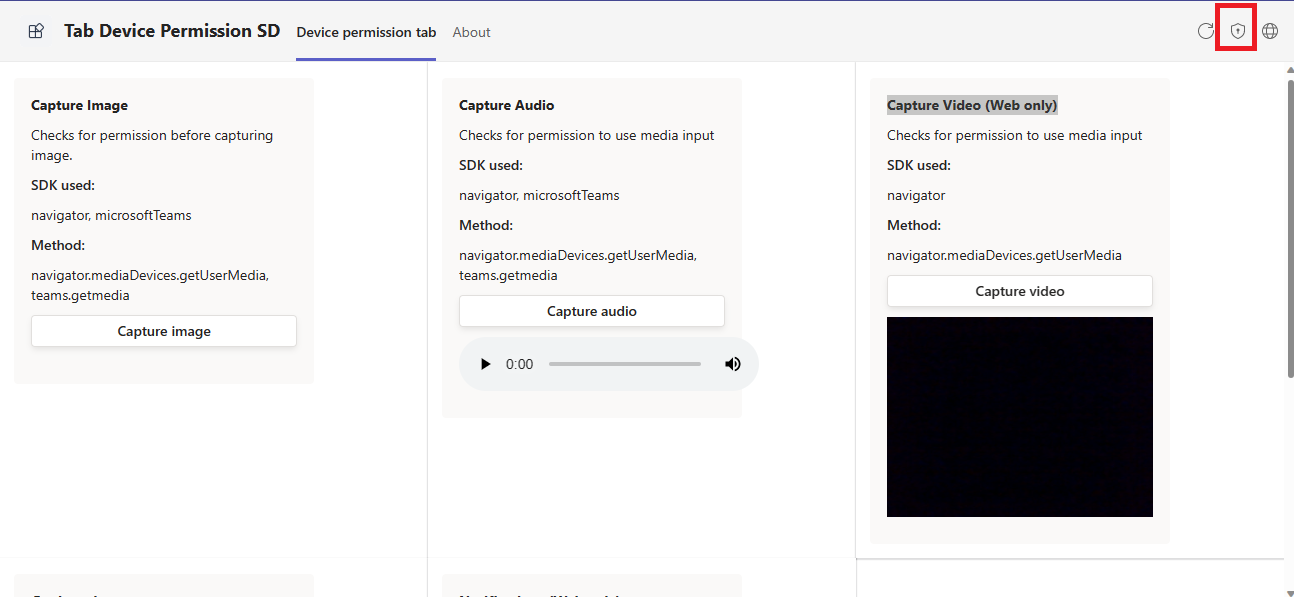
Task: Switch to the About tab
Action: click(471, 32)
